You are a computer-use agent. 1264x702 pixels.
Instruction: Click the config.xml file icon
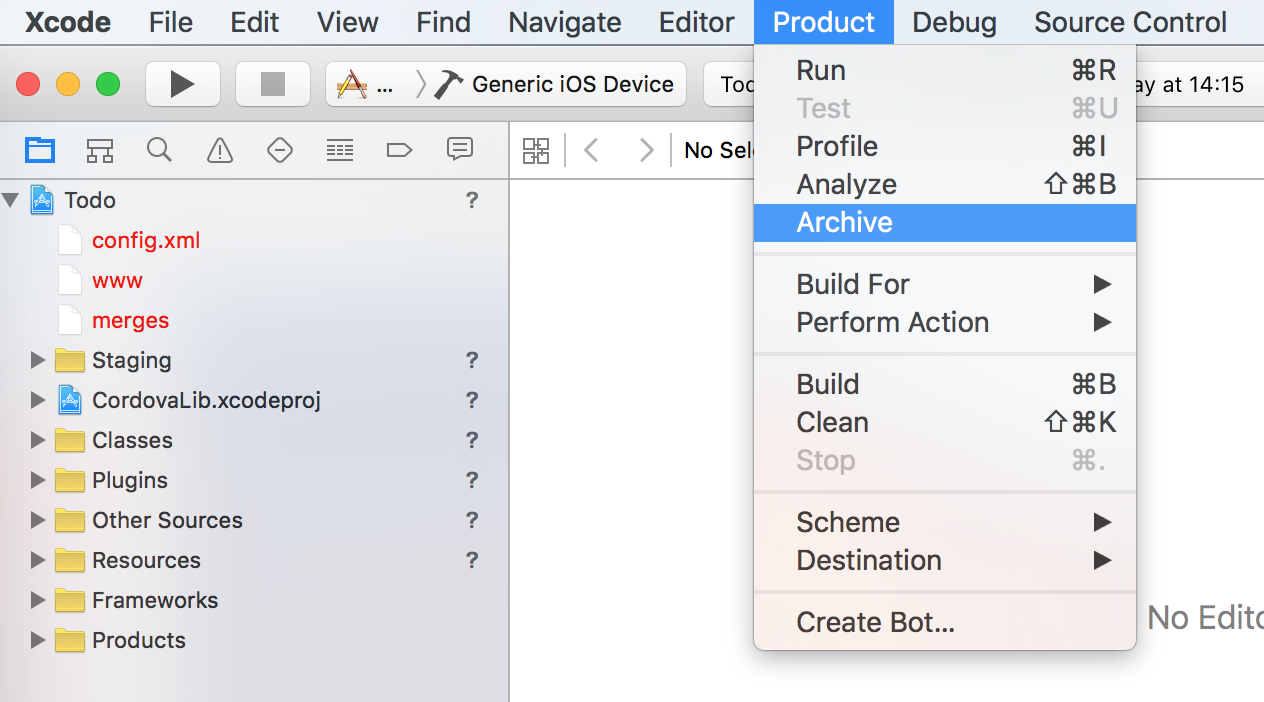pos(69,240)
